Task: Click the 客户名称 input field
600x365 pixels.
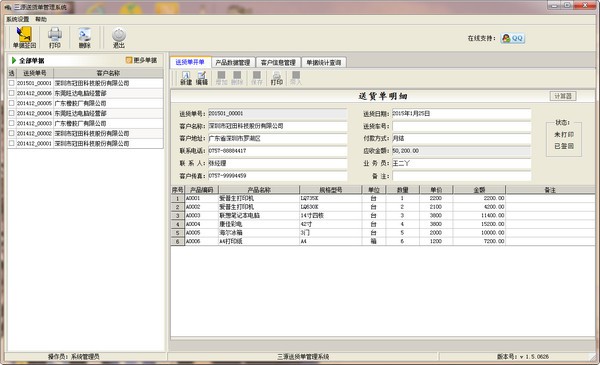Action: (x=277, y=126)
